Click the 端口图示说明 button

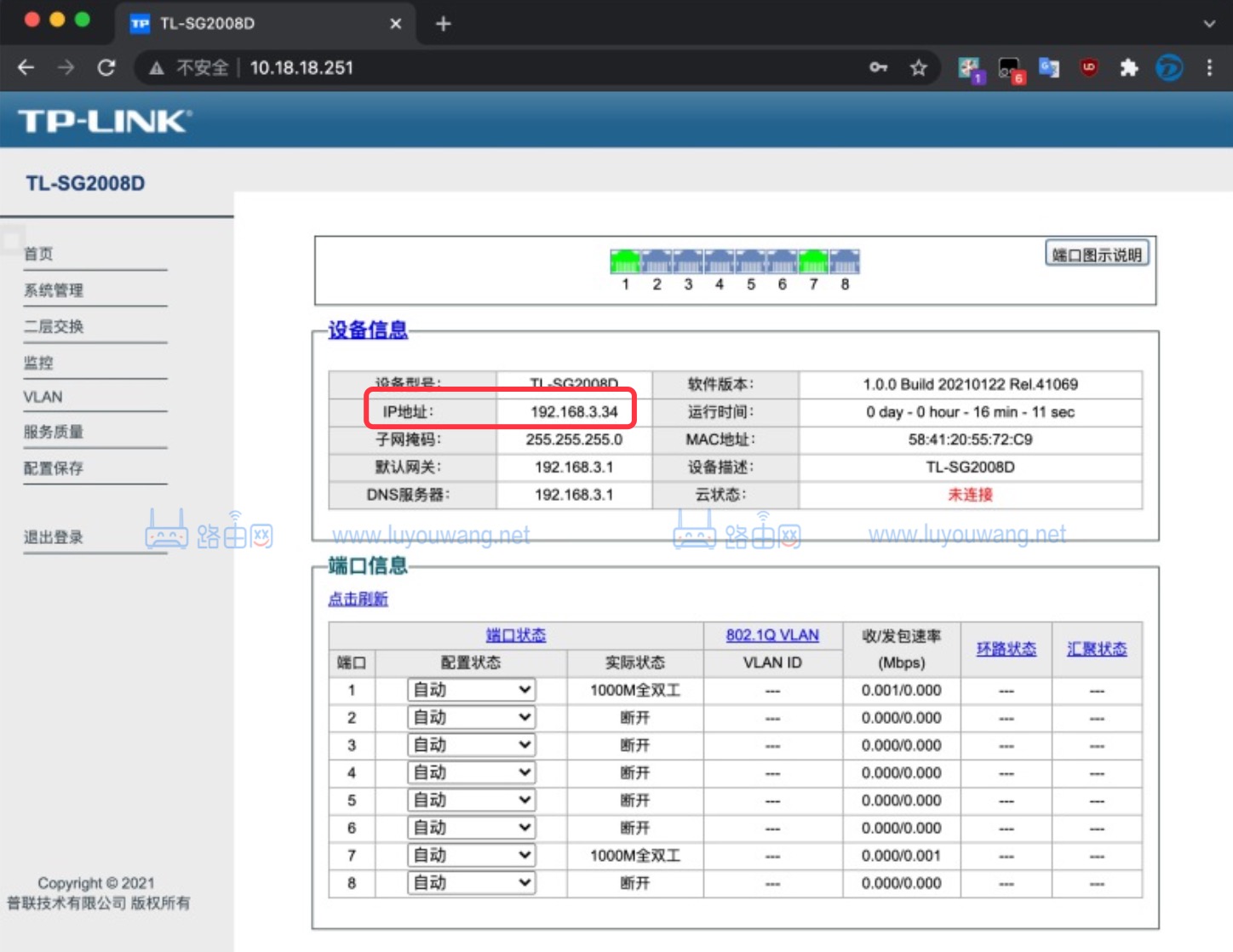[1096, 252]
